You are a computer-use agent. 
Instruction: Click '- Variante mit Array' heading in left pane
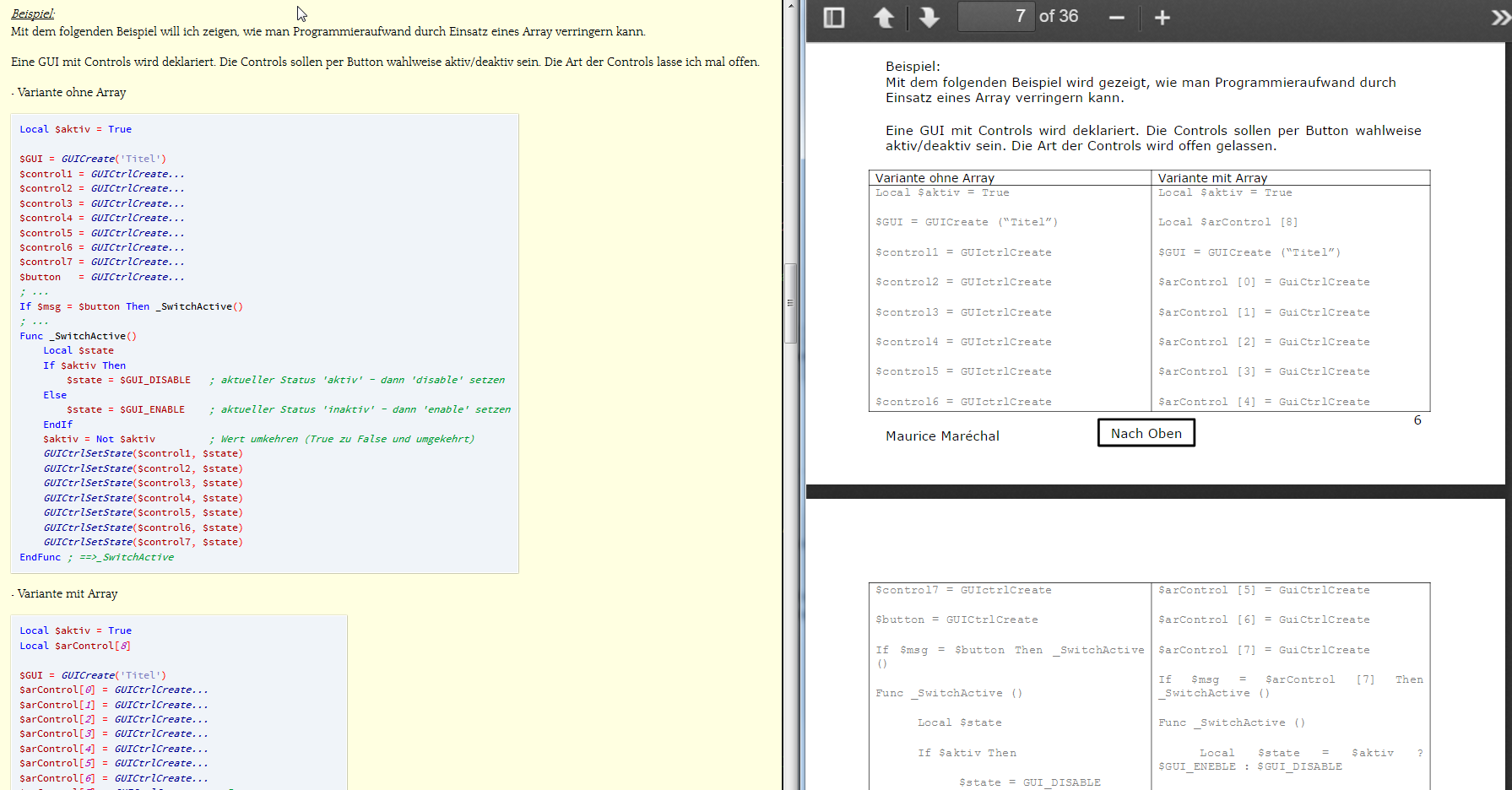65,594
